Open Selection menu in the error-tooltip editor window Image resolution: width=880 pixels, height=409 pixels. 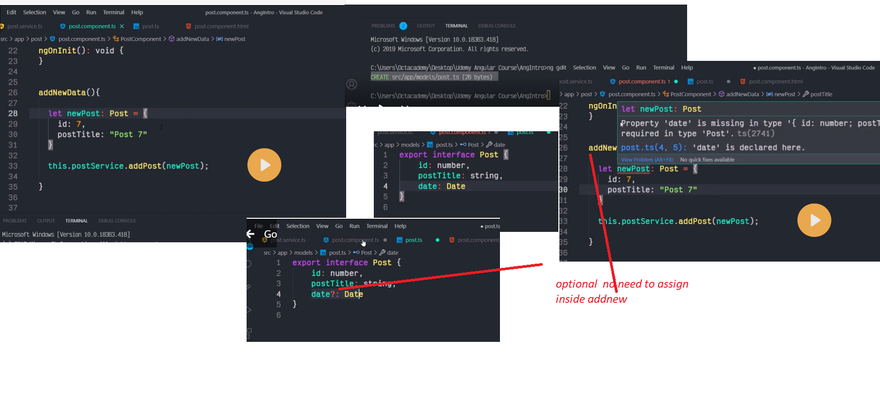click(584, 68)
